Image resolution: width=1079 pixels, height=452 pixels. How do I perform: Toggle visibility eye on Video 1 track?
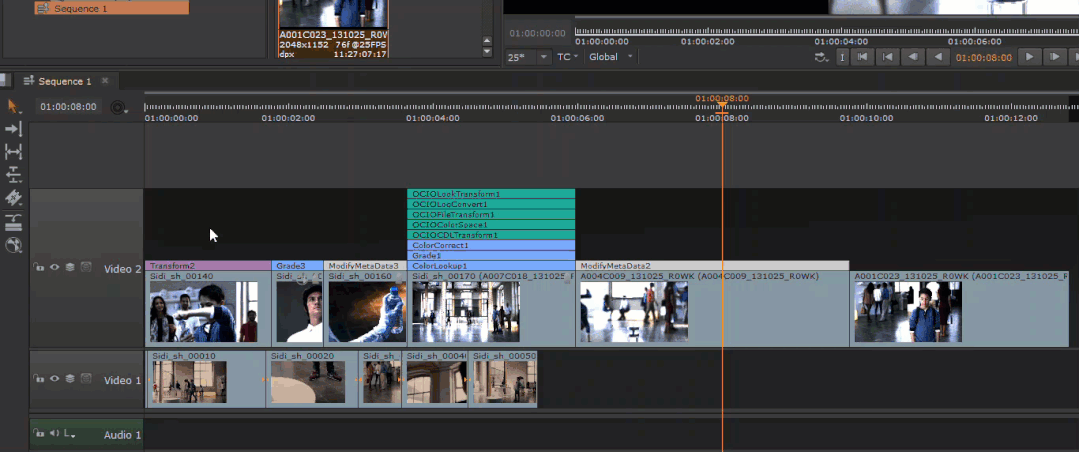[54, 379]
